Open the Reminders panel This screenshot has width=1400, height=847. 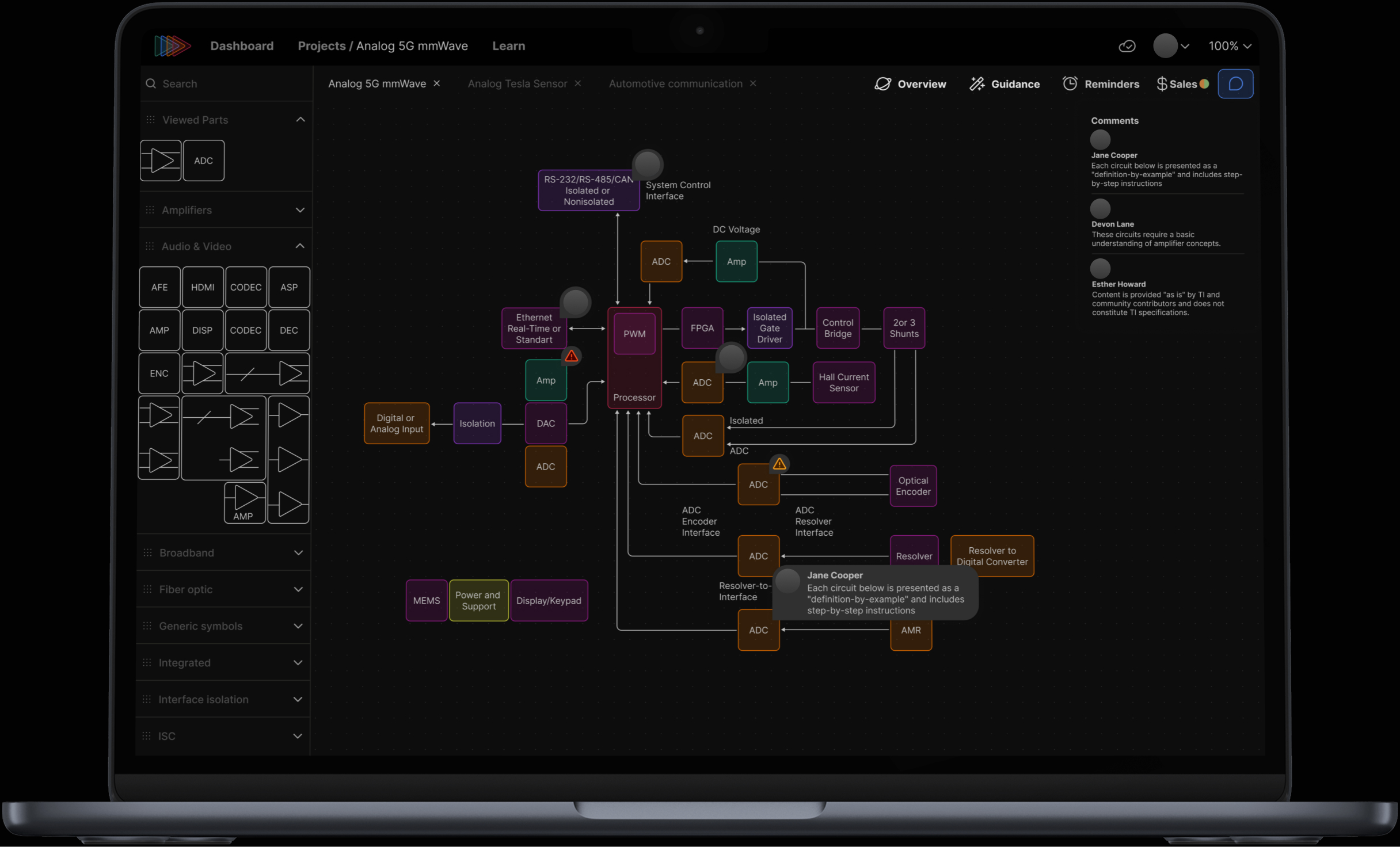click(x=1101, y=84)
